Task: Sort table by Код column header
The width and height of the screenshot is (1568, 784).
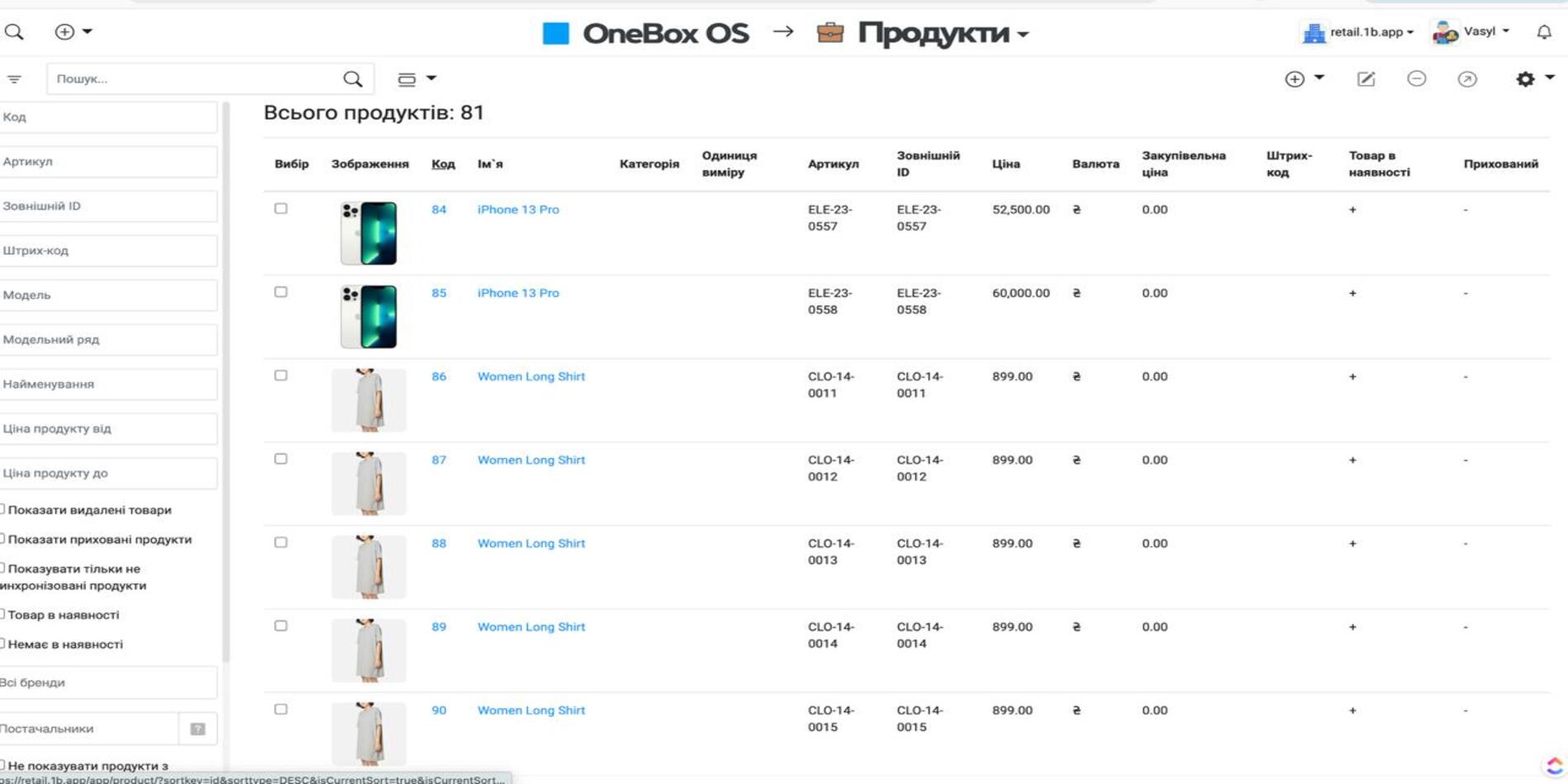Action: coord(443,164)
